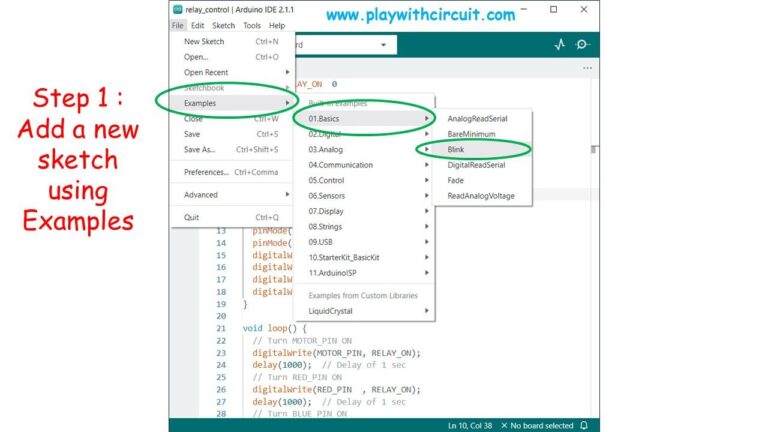Choose Open... from File menu

232,57
